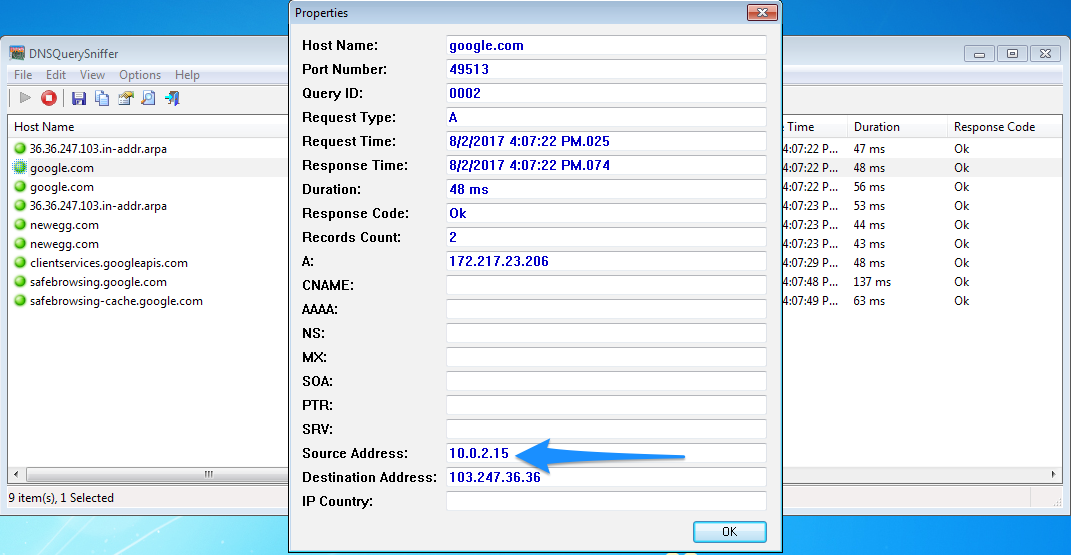The height and width of the screenshot is (555, 1071).
Task: Minimize the DNSQuerySniffer window
Action: [979, 53]
